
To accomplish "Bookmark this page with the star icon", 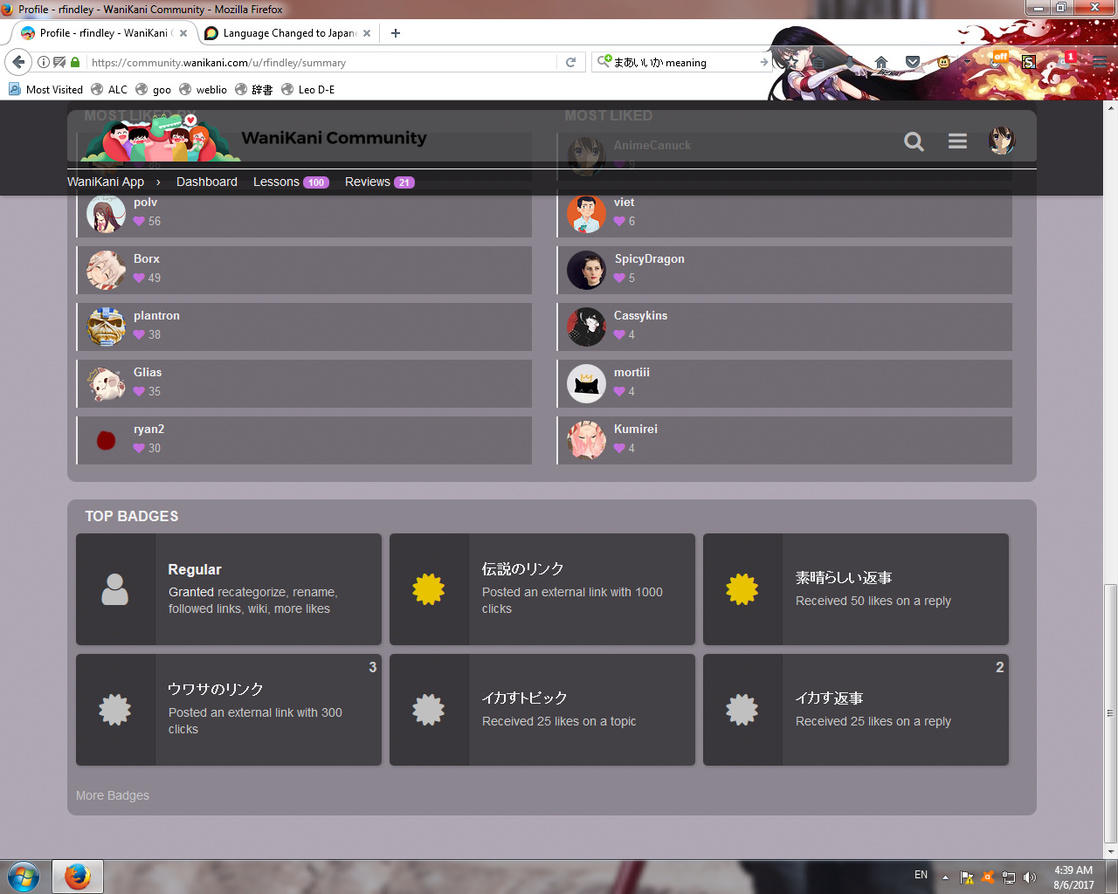I will coord(793,62).
